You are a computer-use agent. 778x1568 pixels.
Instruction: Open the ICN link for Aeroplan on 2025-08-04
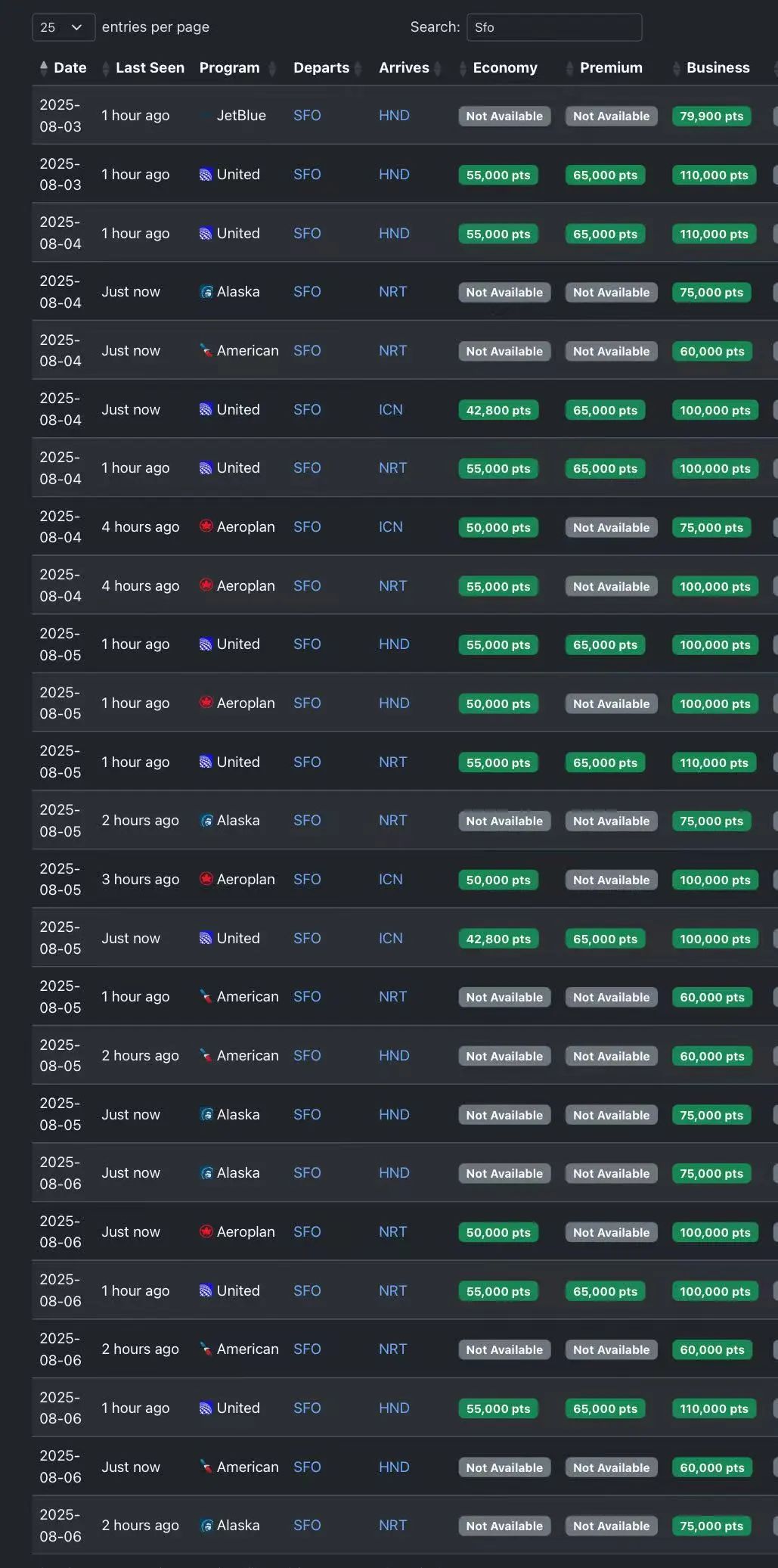(391, 526)
